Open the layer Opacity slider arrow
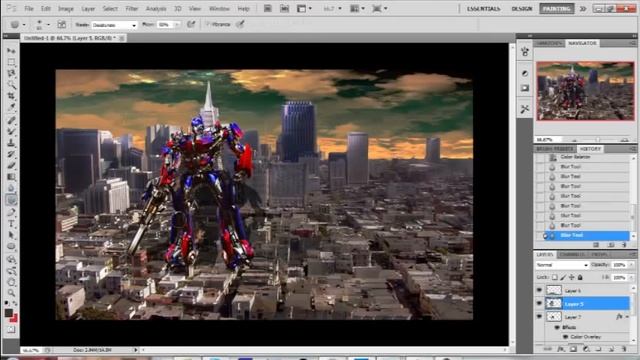The width and height of the screenshot is (640, 360). (631, 265)
